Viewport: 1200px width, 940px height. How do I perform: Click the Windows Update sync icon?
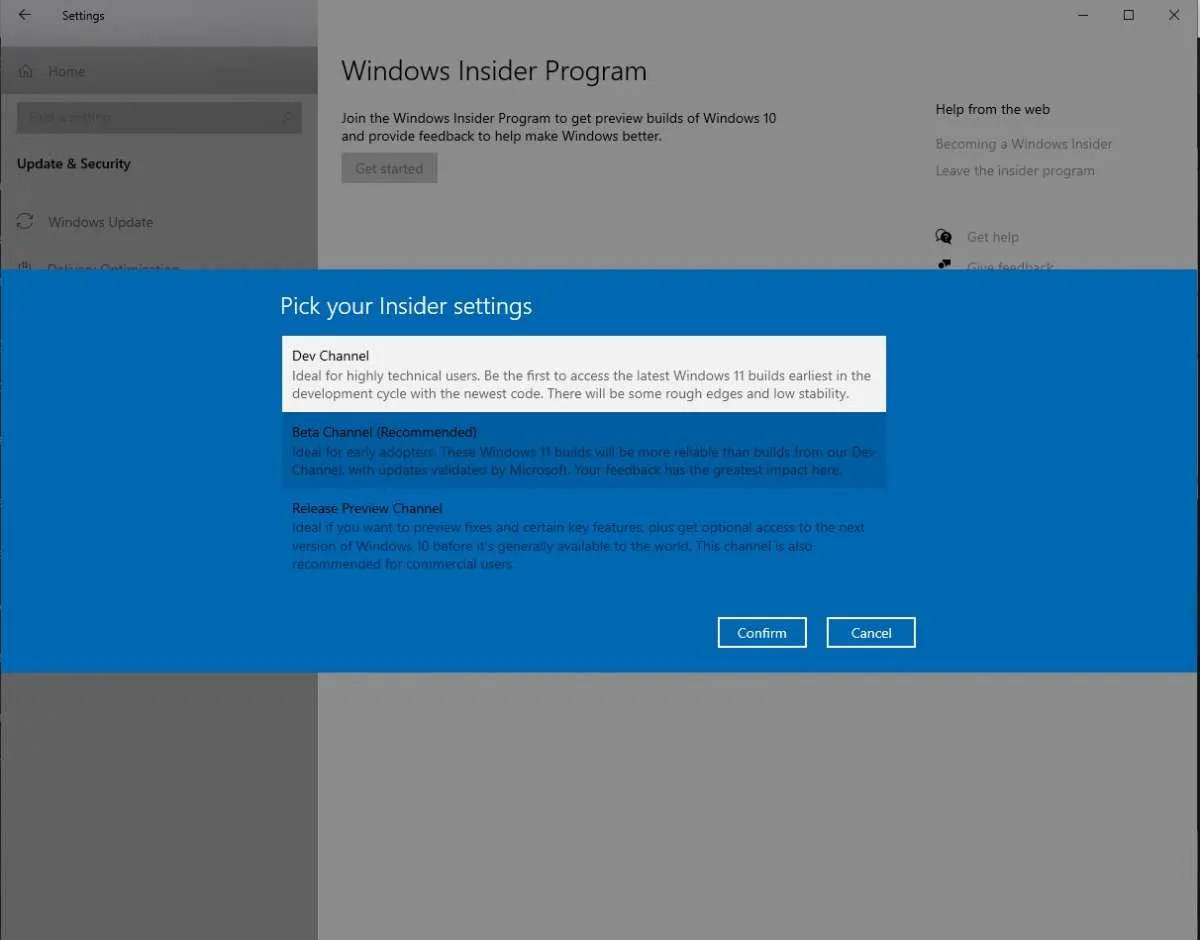tap(25, 221)
